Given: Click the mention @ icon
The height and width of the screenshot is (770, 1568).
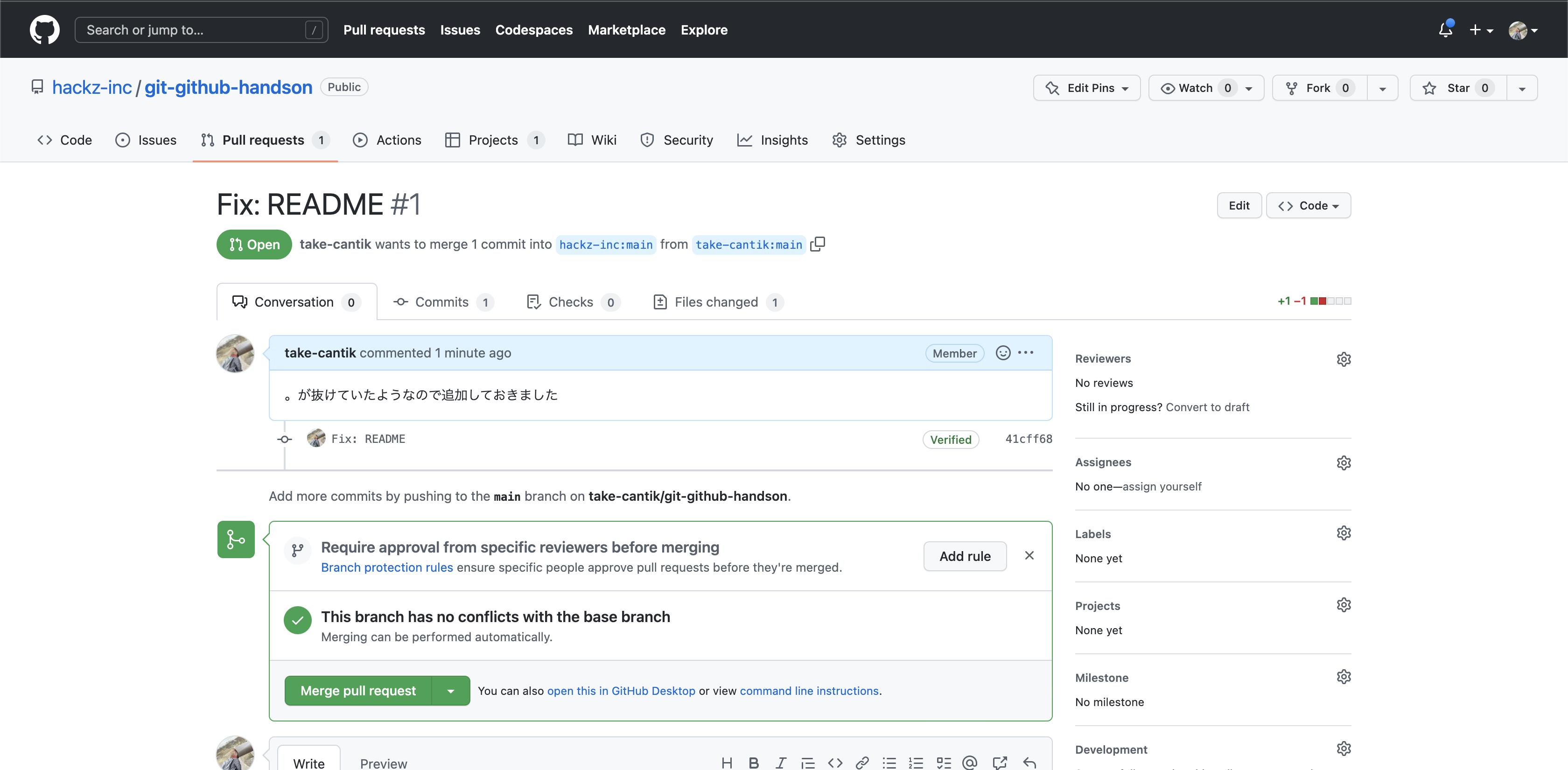Looking at the screenshot, I should pos(970,762).
